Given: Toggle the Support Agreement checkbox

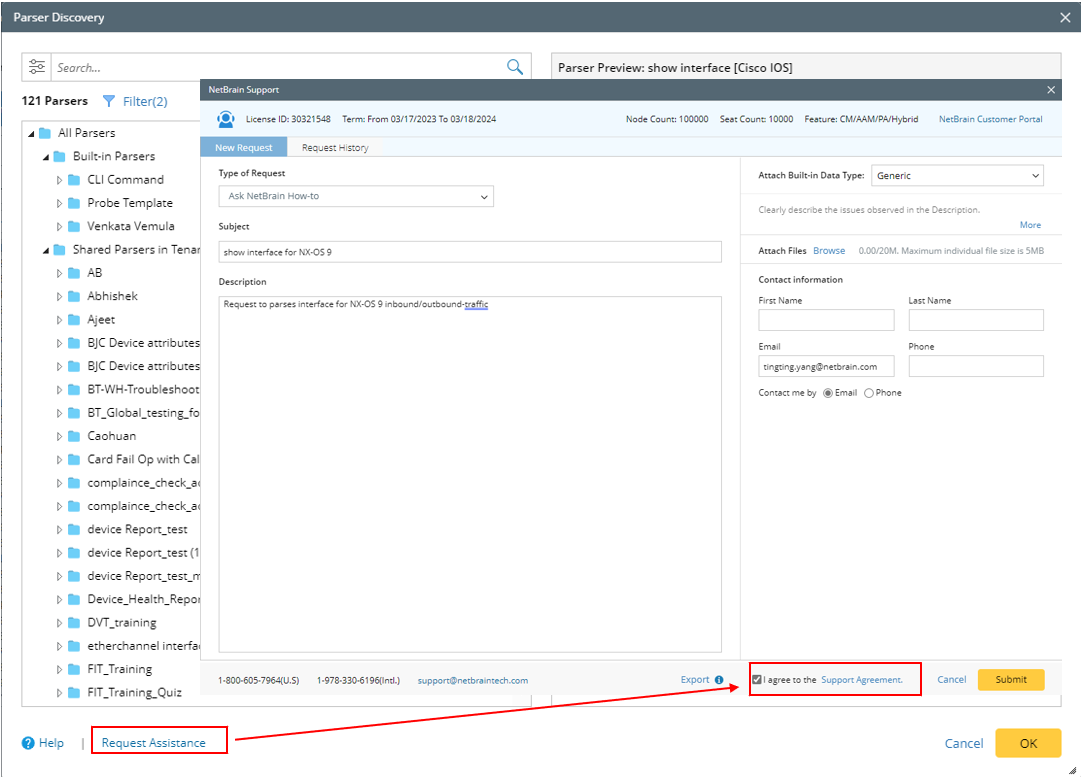Looking at the screenshot, I should pos(757,680).
